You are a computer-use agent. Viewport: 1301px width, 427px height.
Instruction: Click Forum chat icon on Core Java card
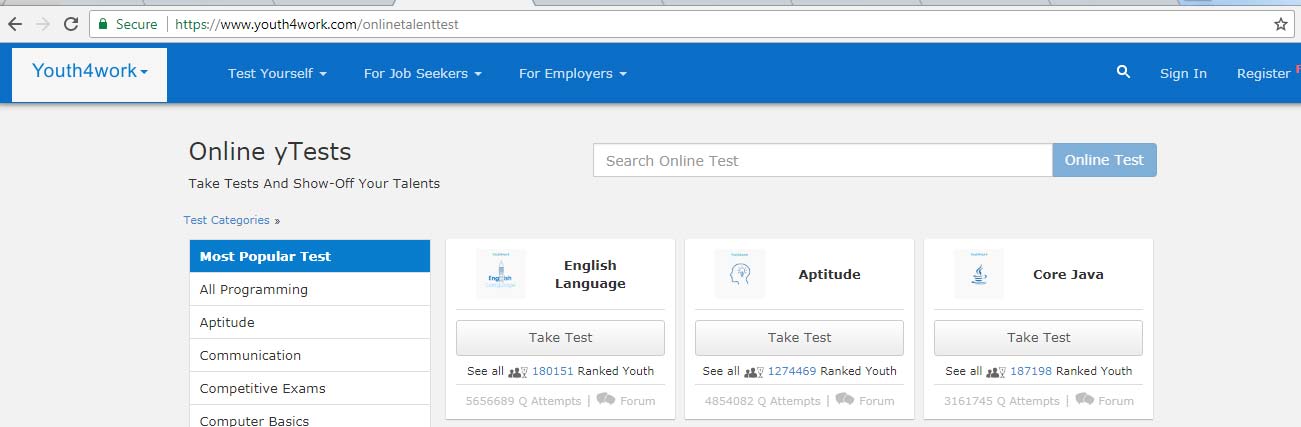click(x=1084, y=400)
